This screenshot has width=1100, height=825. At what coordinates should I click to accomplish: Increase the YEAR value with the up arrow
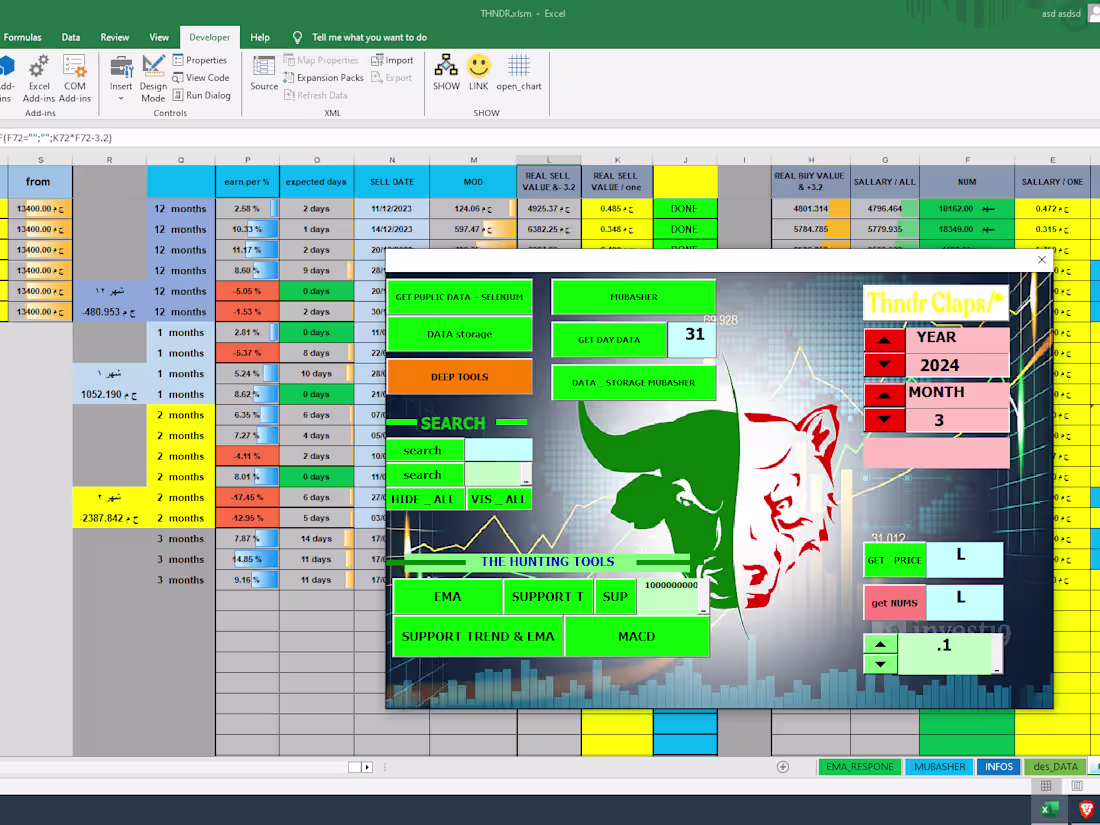tap(884, 340)
